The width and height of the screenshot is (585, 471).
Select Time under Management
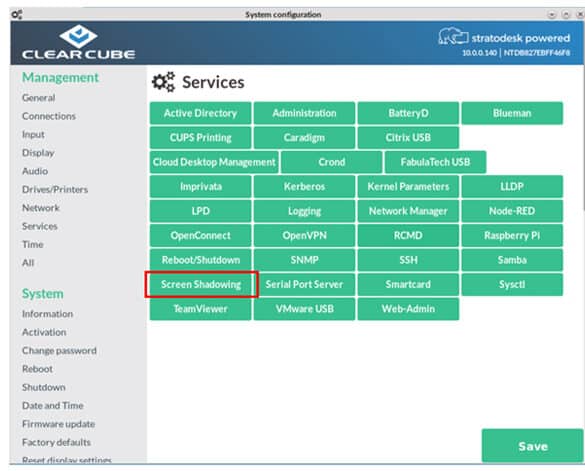click(x=33, y=244)
